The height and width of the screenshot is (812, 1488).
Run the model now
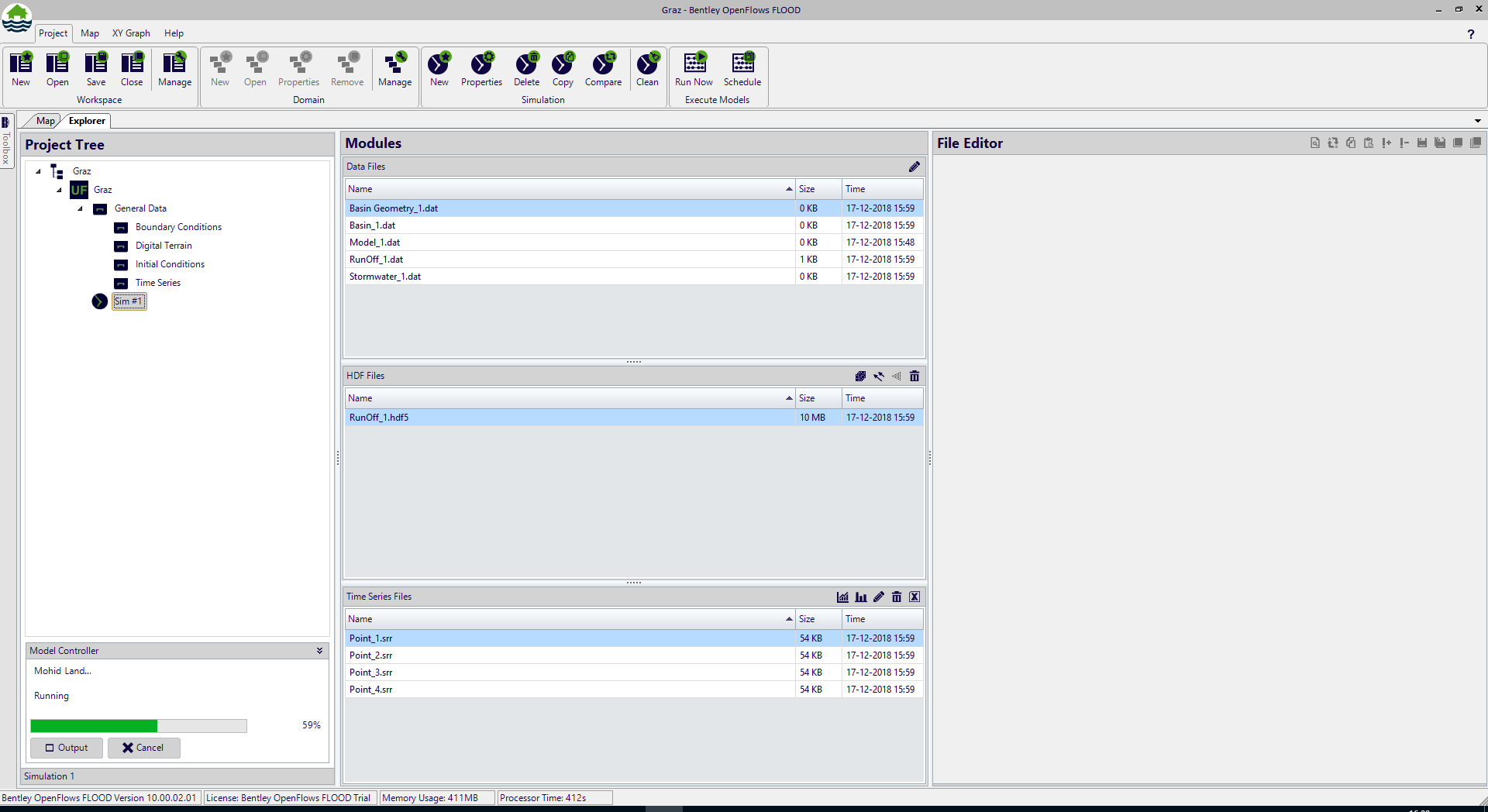[694, 69]
